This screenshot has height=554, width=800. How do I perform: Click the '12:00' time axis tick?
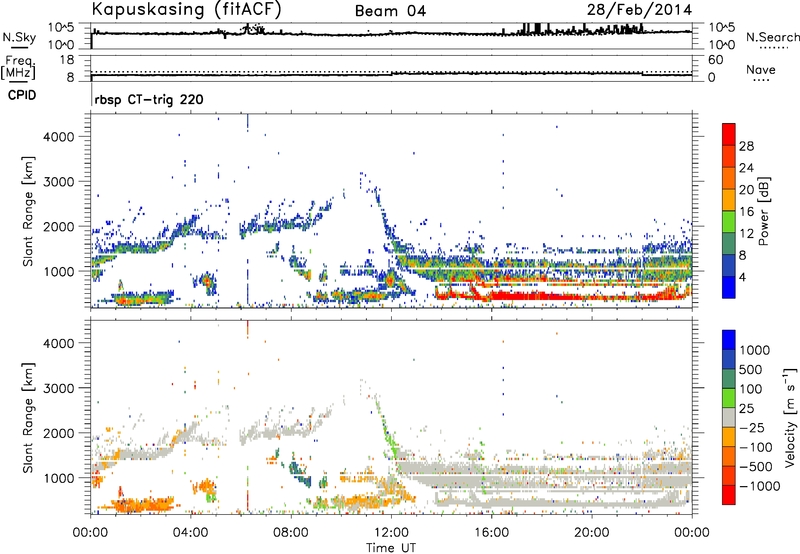[391, 533]
